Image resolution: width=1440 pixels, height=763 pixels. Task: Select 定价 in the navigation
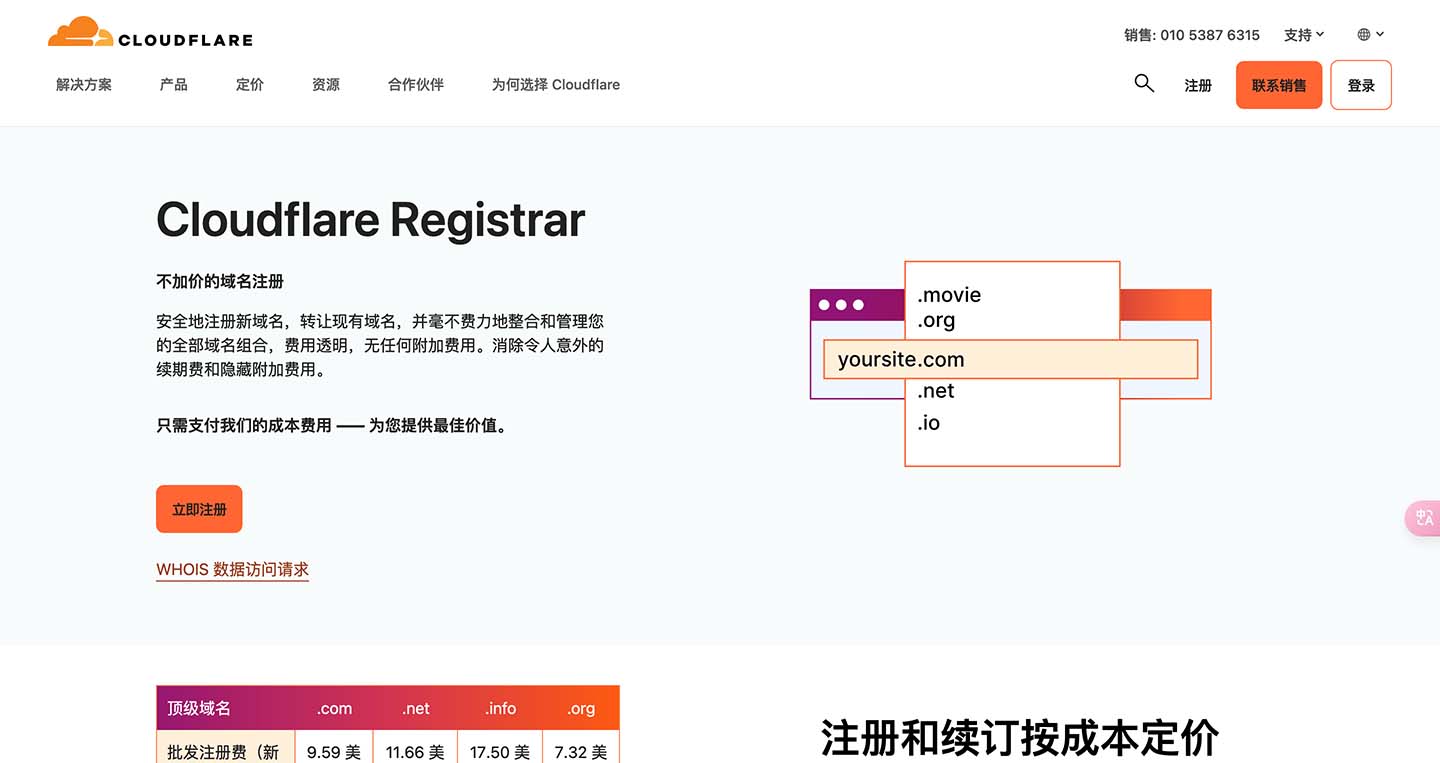click(x=250, y=85)
